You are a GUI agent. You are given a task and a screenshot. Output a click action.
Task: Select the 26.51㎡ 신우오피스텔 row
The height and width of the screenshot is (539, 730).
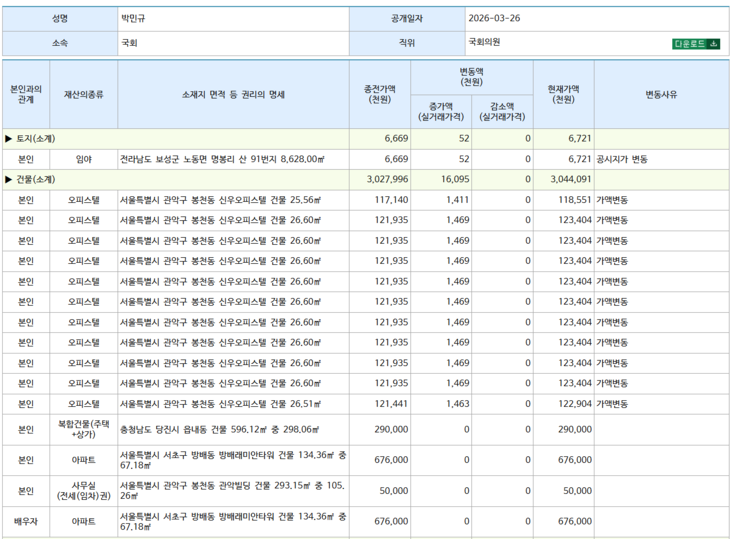pyautogui.click(x=365, y=404)
